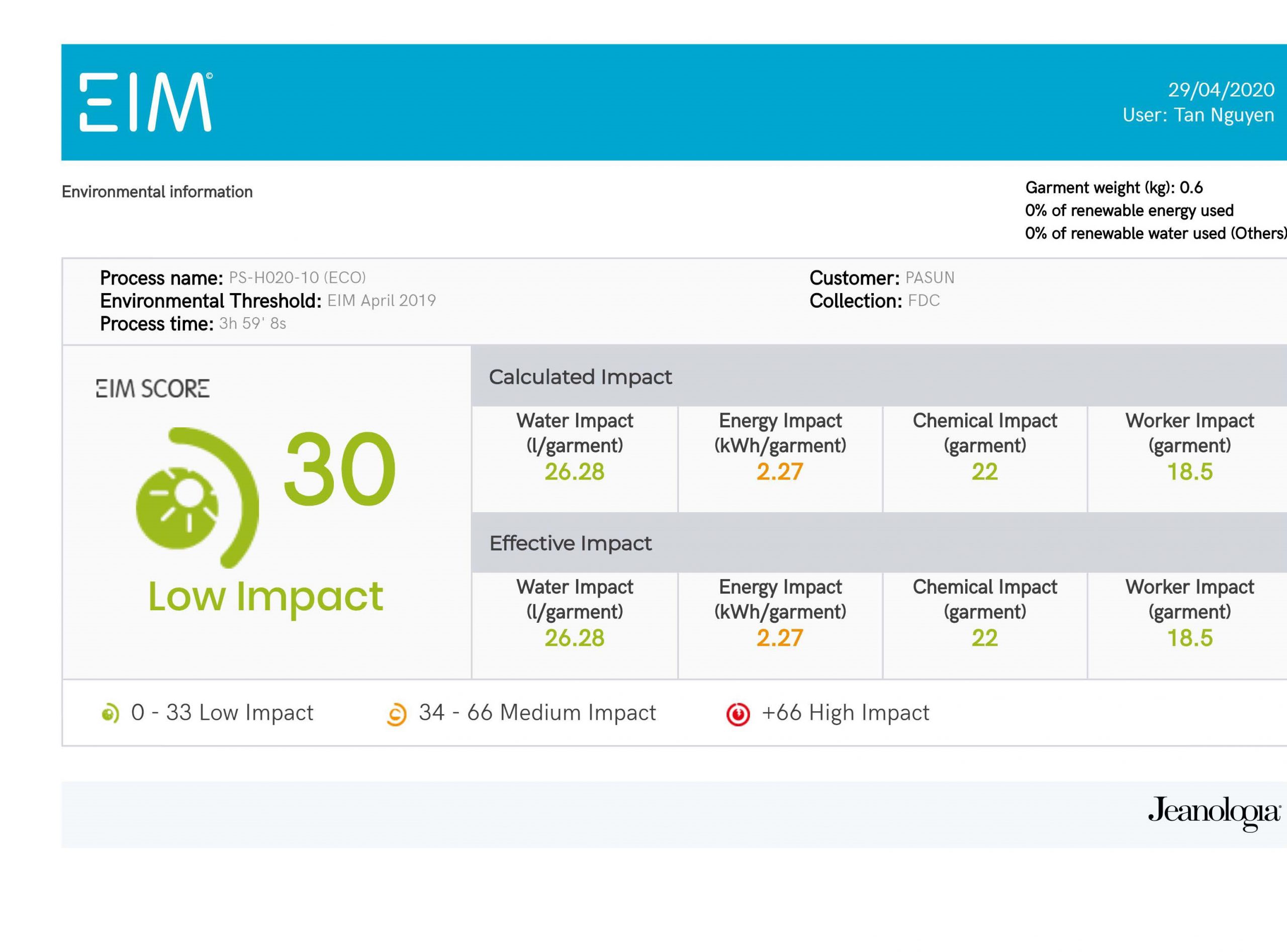This screenshot has height=952, width=1287.
Task: Click customer value PASUN
Action: [x=930, y=278]
